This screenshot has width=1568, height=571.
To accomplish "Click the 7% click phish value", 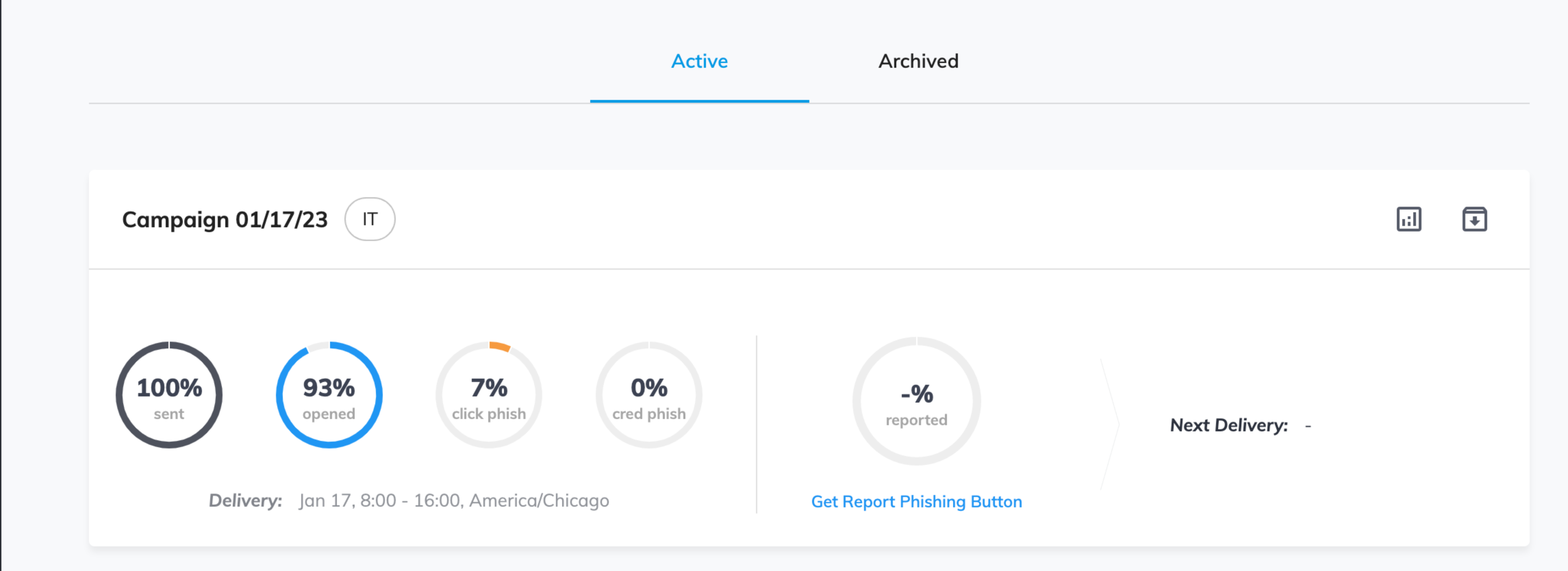I will point(489,388).
